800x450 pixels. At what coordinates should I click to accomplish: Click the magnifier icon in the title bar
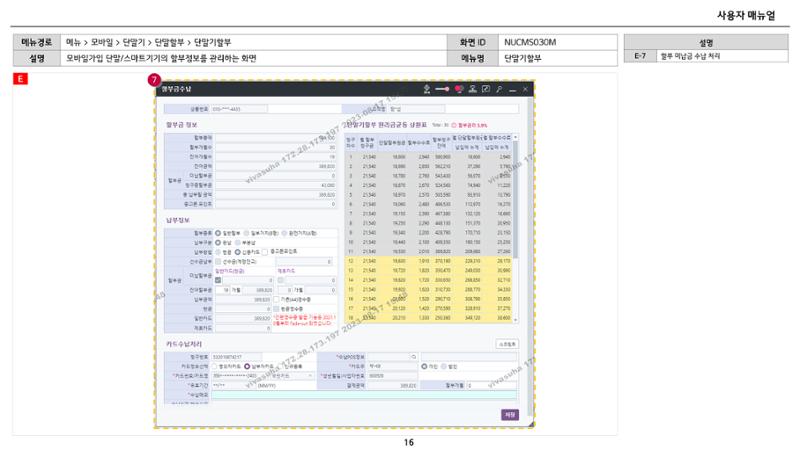(499, 89)
